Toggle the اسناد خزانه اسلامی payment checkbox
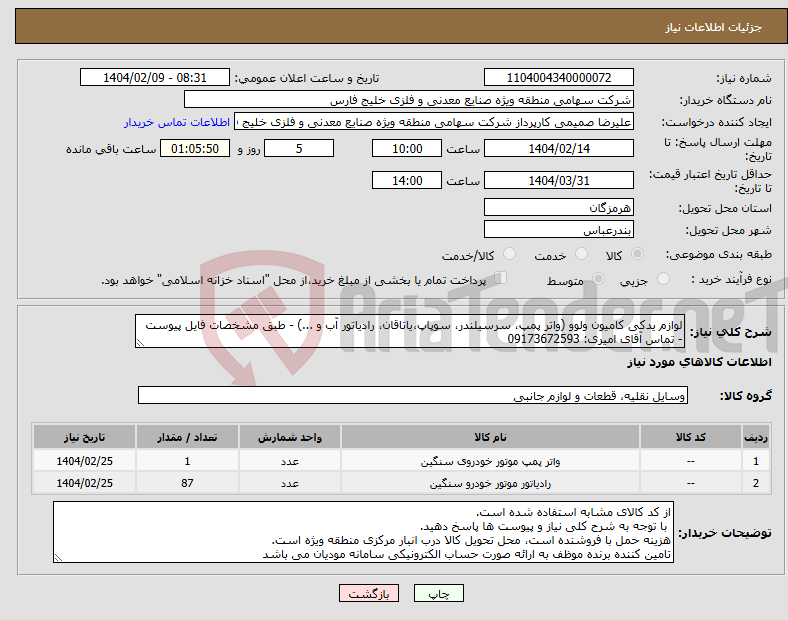 pyautogui.click(x=501, y=278)
